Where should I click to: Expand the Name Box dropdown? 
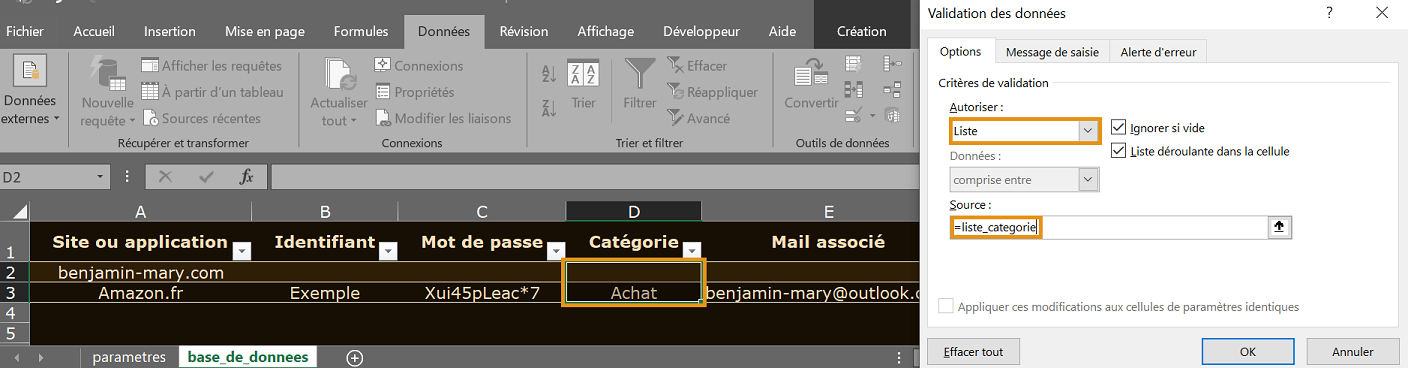[x=100, y=177]
